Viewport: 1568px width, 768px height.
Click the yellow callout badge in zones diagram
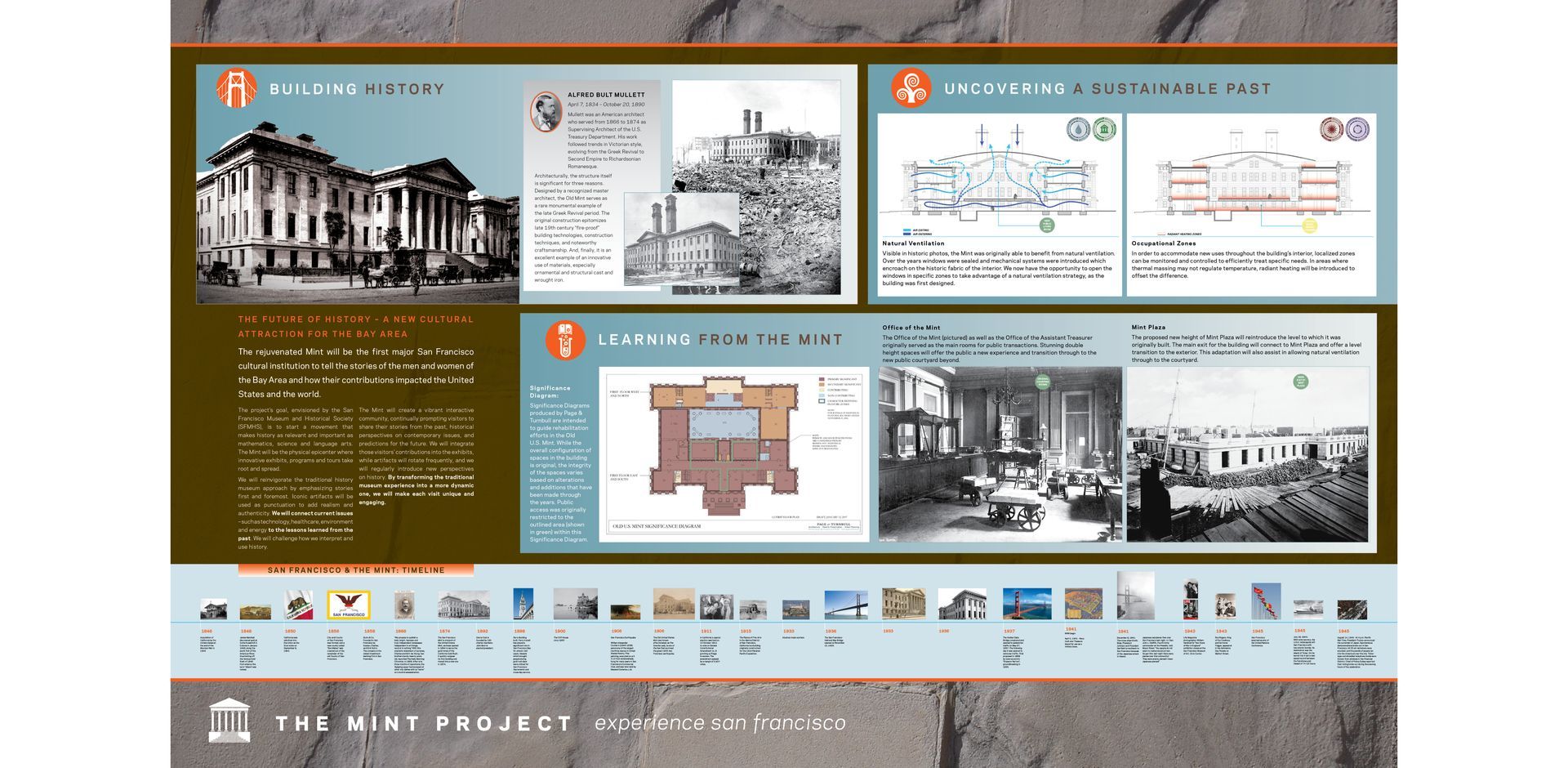pyautogui.click(x=1309, y=225)
